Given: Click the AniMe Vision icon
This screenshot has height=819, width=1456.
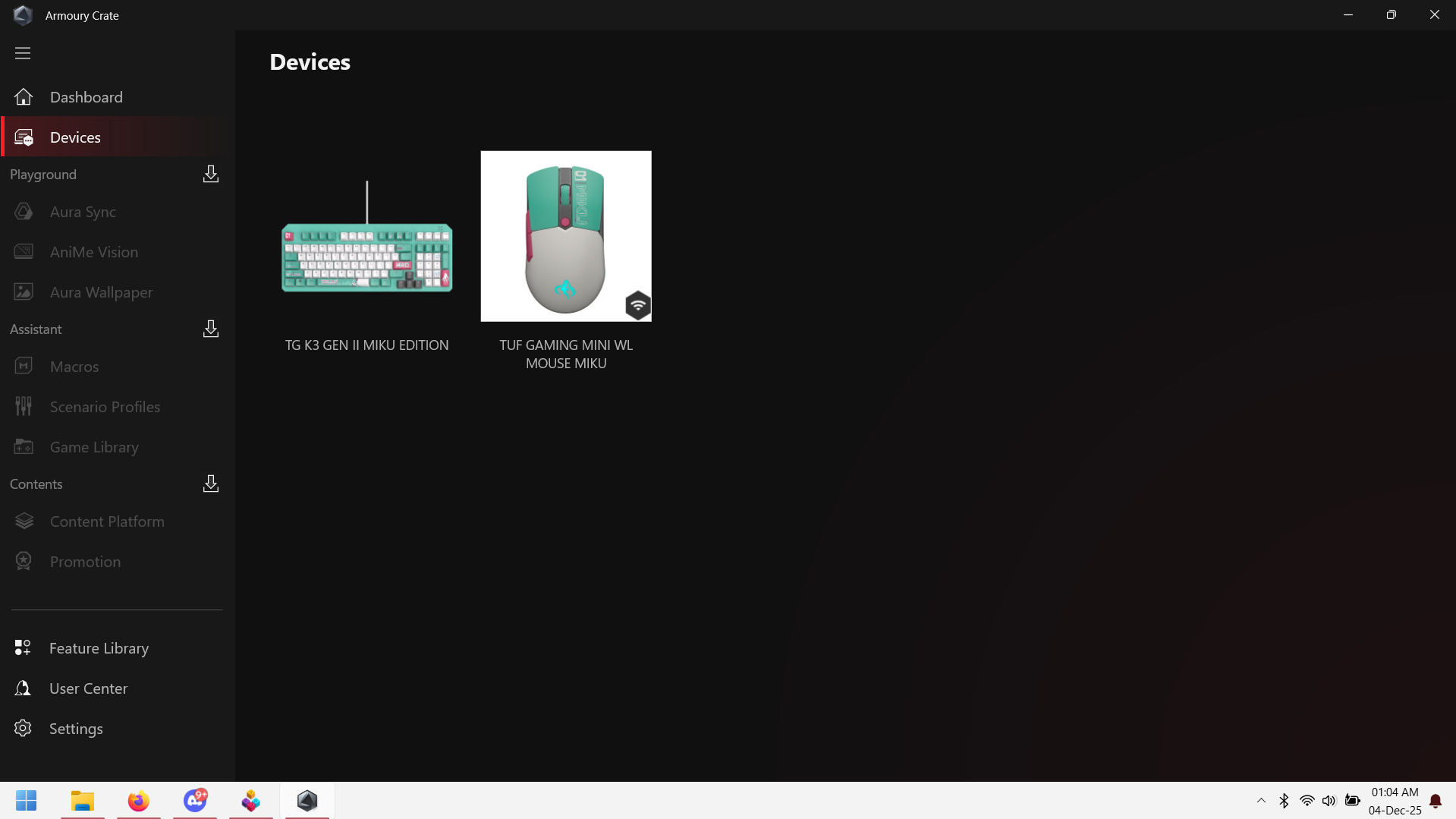Looking at the screenshot, I should click(24, 252).
